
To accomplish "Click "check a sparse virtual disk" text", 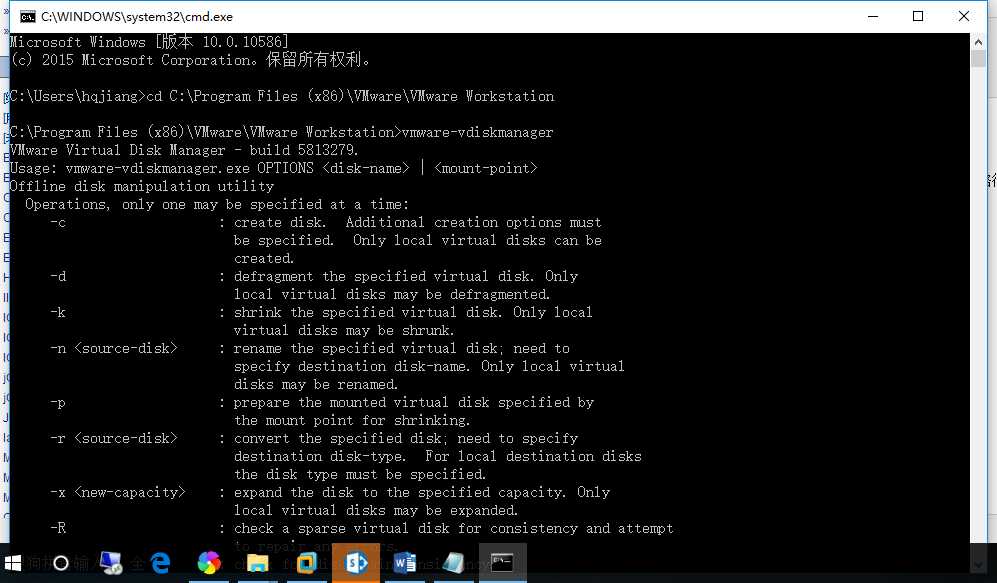I will point(343,528).
